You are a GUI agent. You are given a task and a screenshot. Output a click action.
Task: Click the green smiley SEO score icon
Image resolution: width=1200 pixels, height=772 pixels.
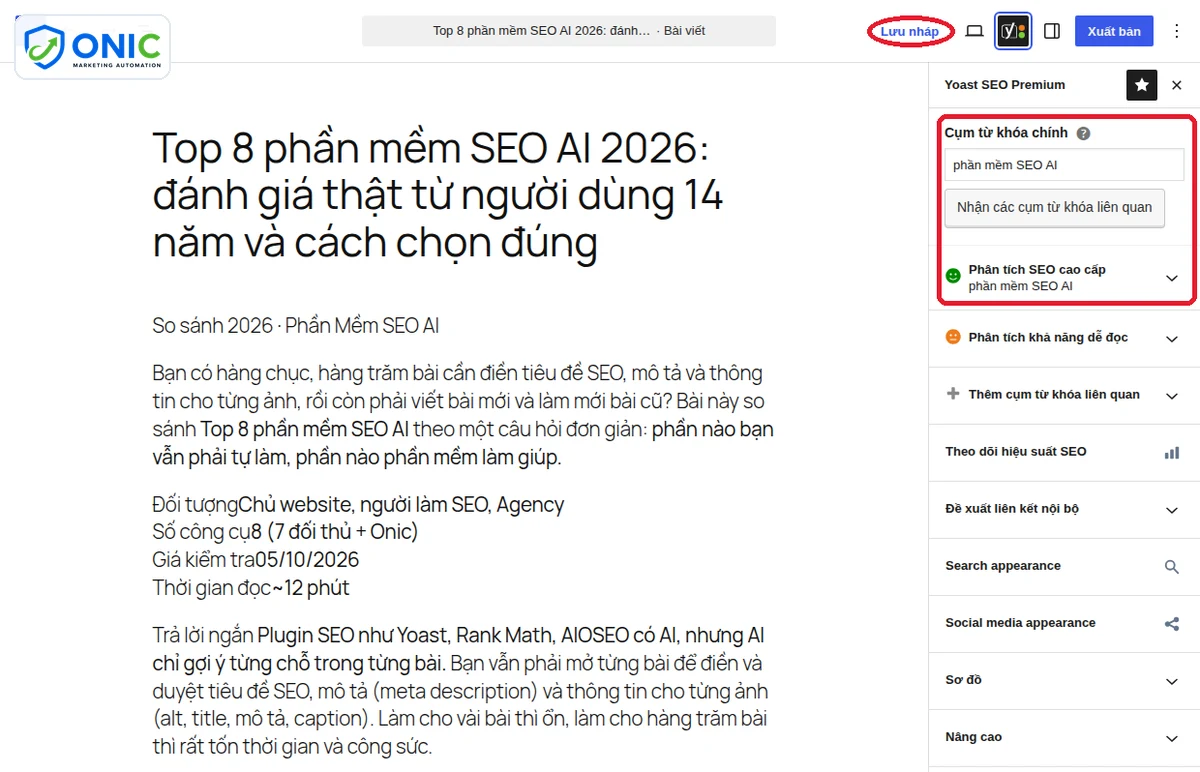[953, 276]
